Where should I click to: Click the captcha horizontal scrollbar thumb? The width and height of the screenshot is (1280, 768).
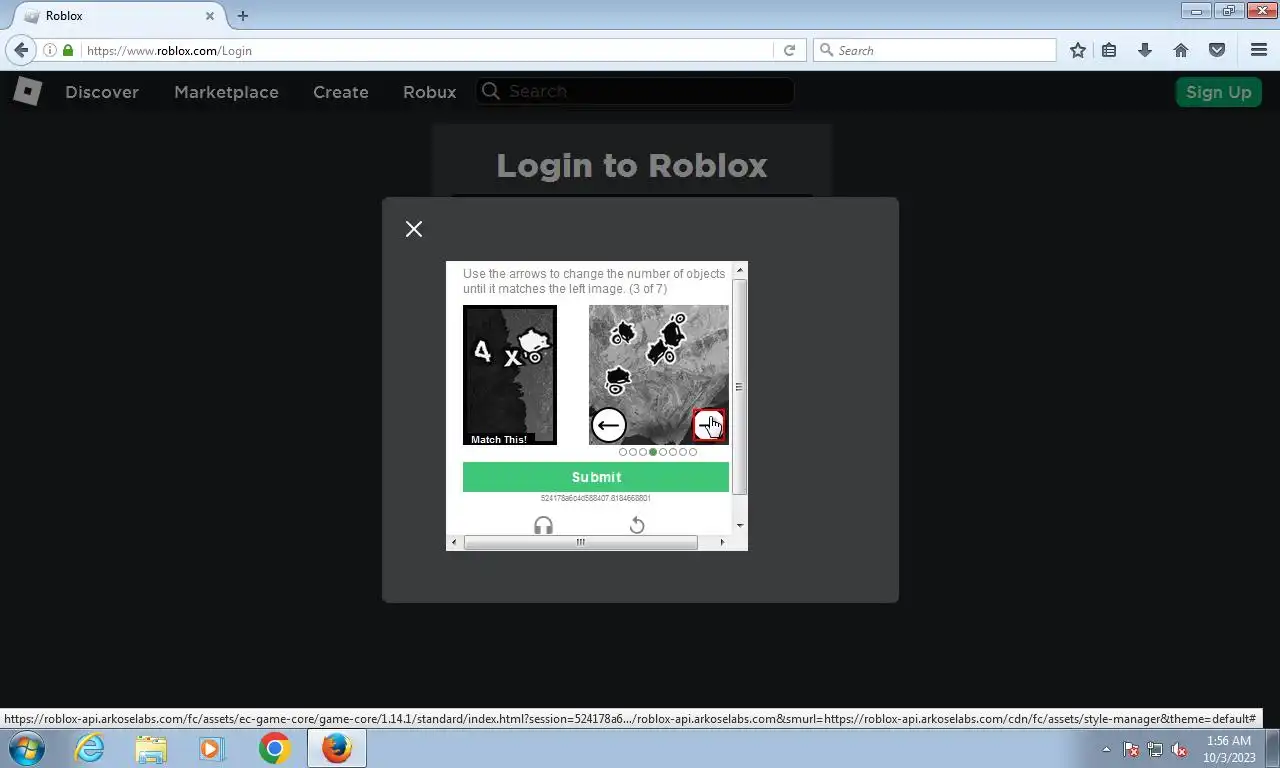[x=580, y=542]
